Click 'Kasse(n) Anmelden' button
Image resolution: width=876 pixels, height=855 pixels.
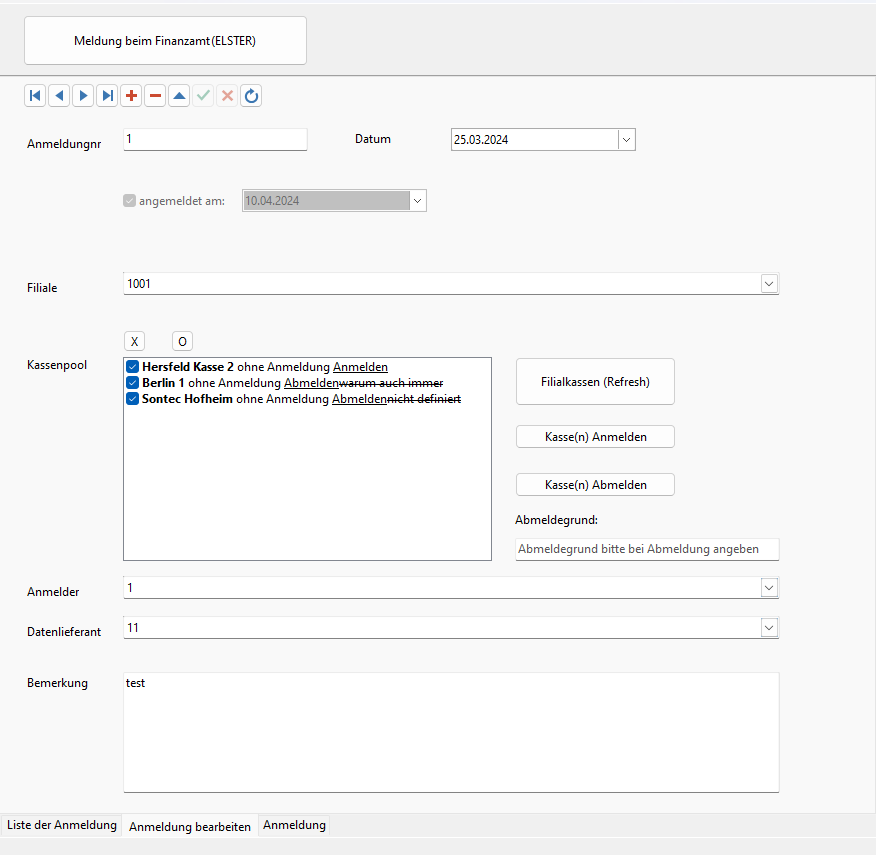[x=596, y=437]
